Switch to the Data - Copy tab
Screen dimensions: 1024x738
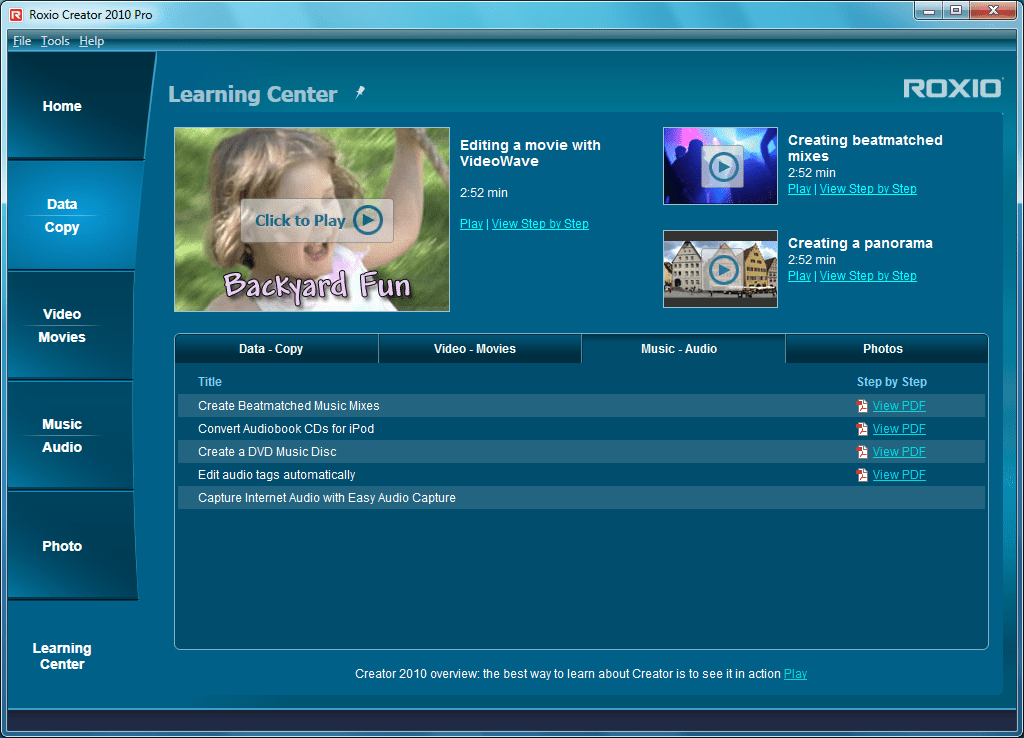(277, 349)
